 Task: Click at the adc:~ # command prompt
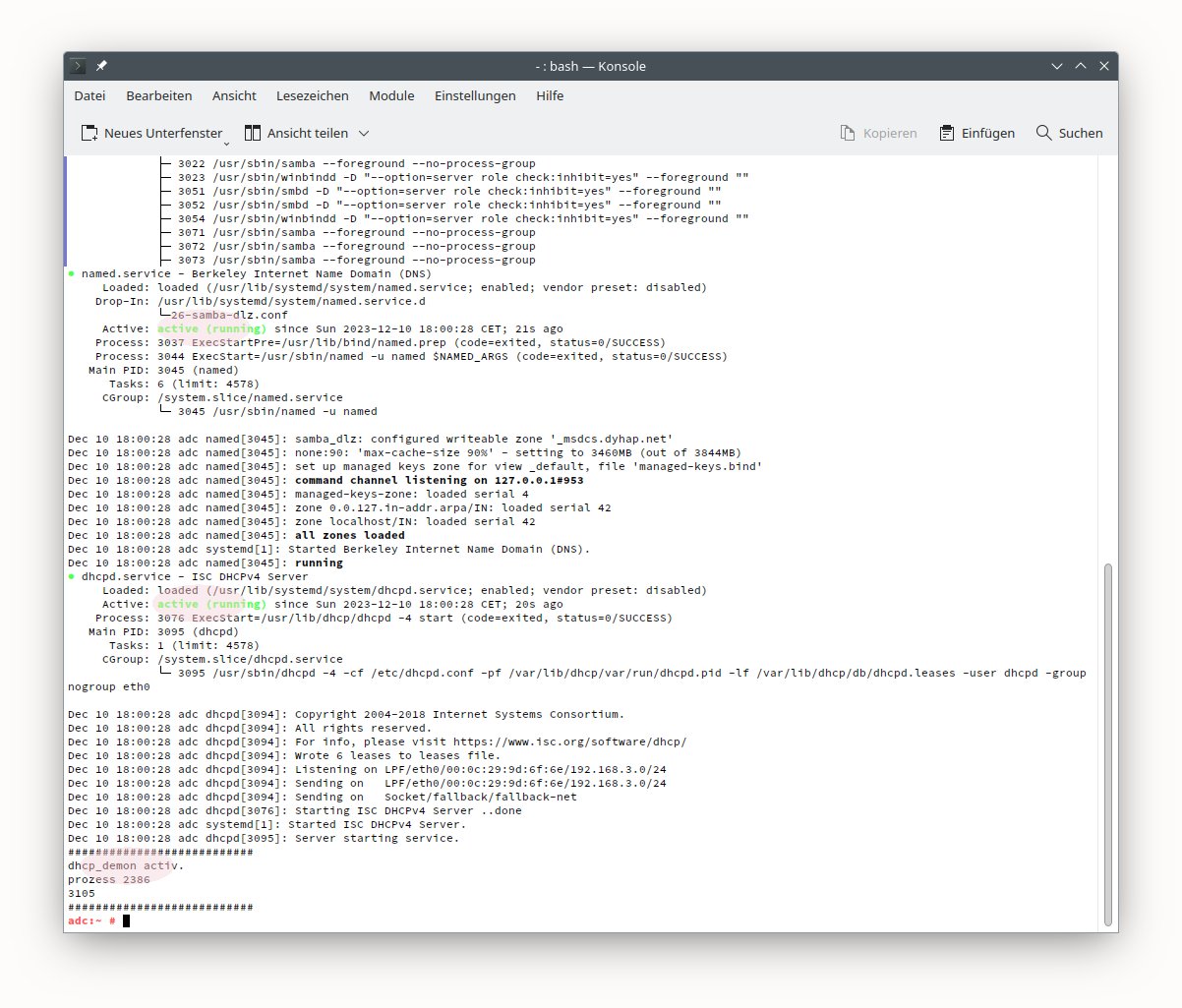126,920
